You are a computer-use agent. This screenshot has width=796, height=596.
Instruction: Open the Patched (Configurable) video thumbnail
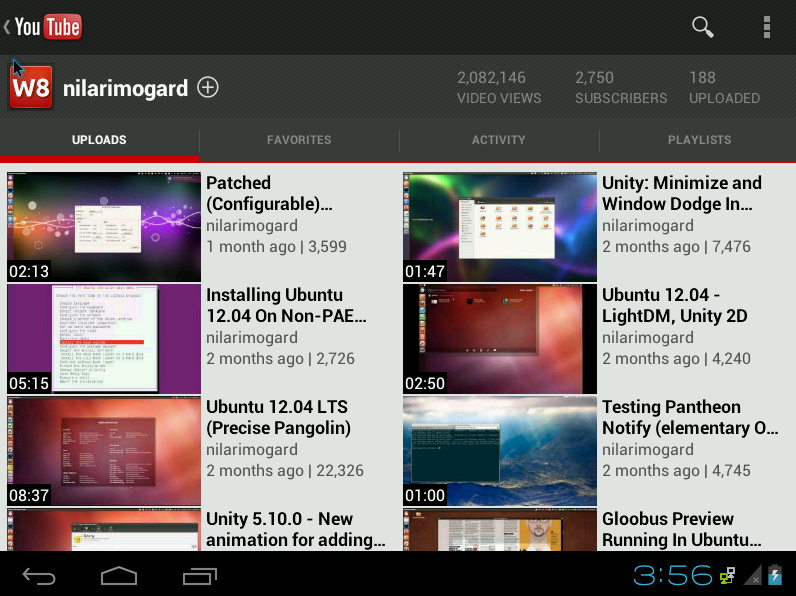click(x=104, y=226)
